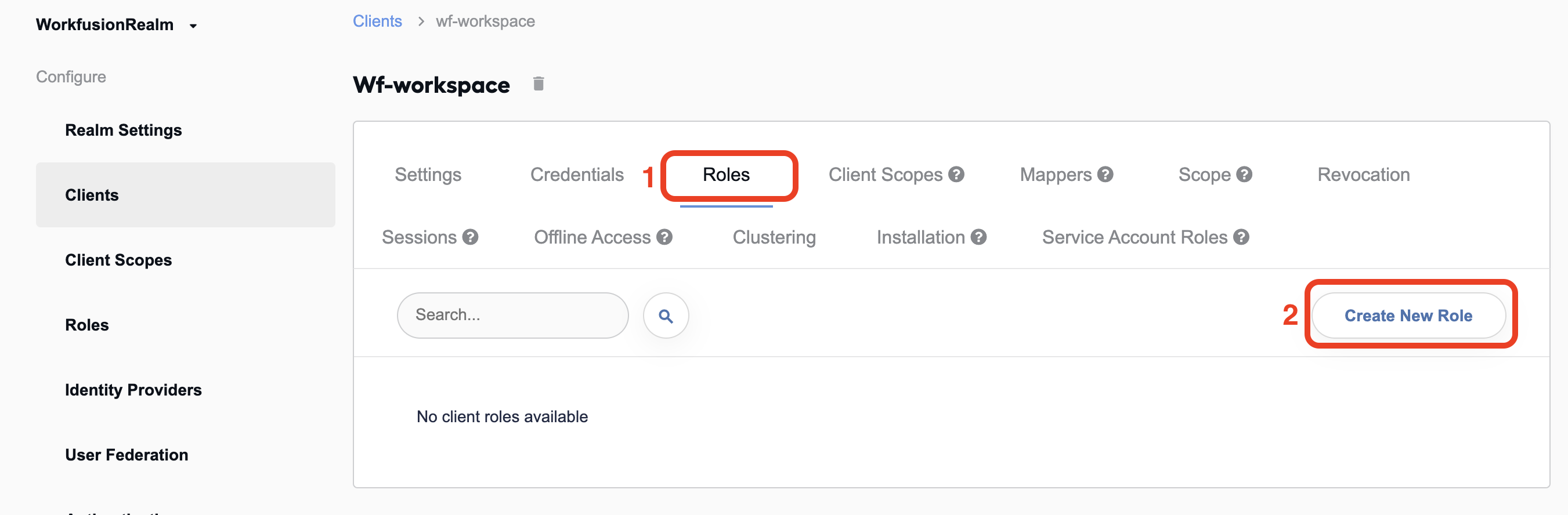Focus the roles Search field
This screenshot has height=515, width=1568.
point(512,315)
